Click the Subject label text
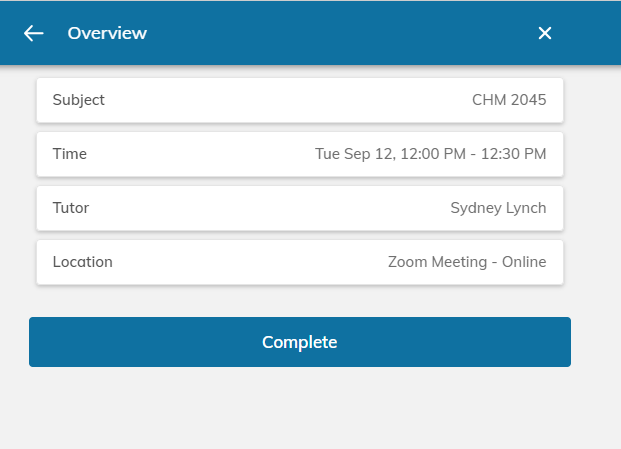 tap(78, 100)
